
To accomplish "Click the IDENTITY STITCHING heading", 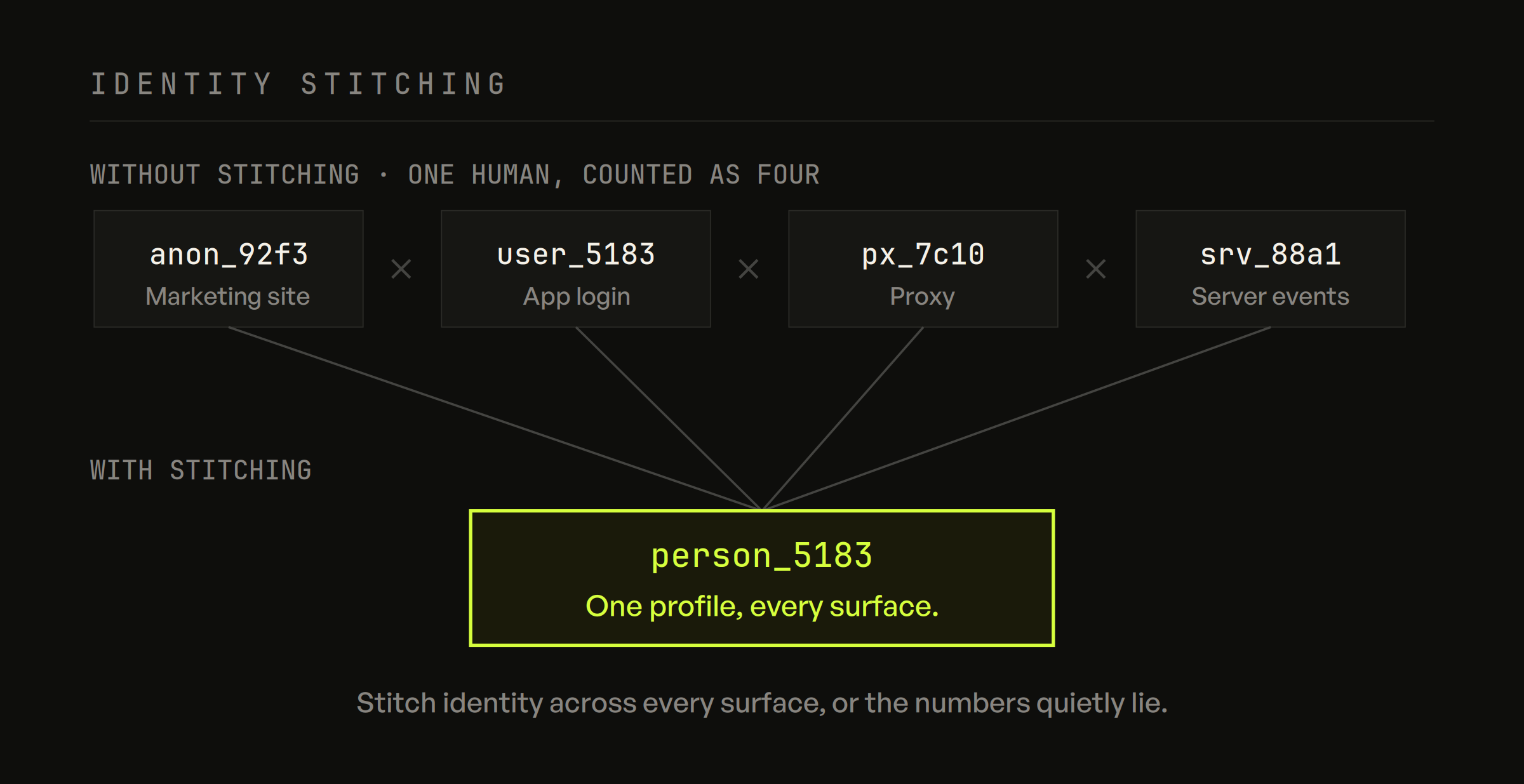I will point(298,84).
